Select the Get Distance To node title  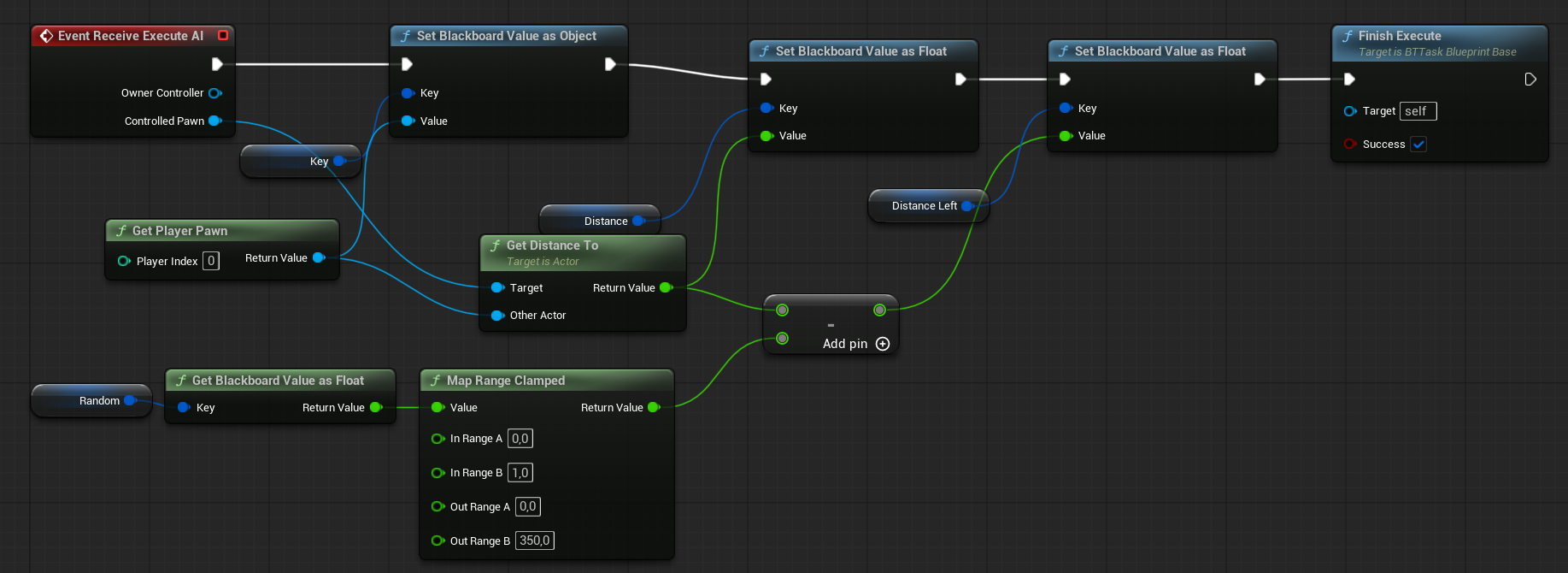pos(552,245)
